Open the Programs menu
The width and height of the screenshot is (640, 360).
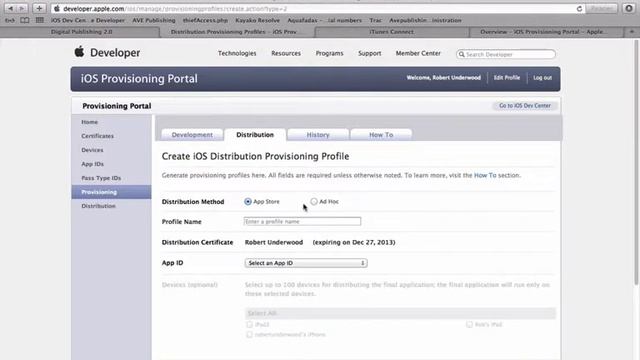pyautogui.click(x=329, y=53)
